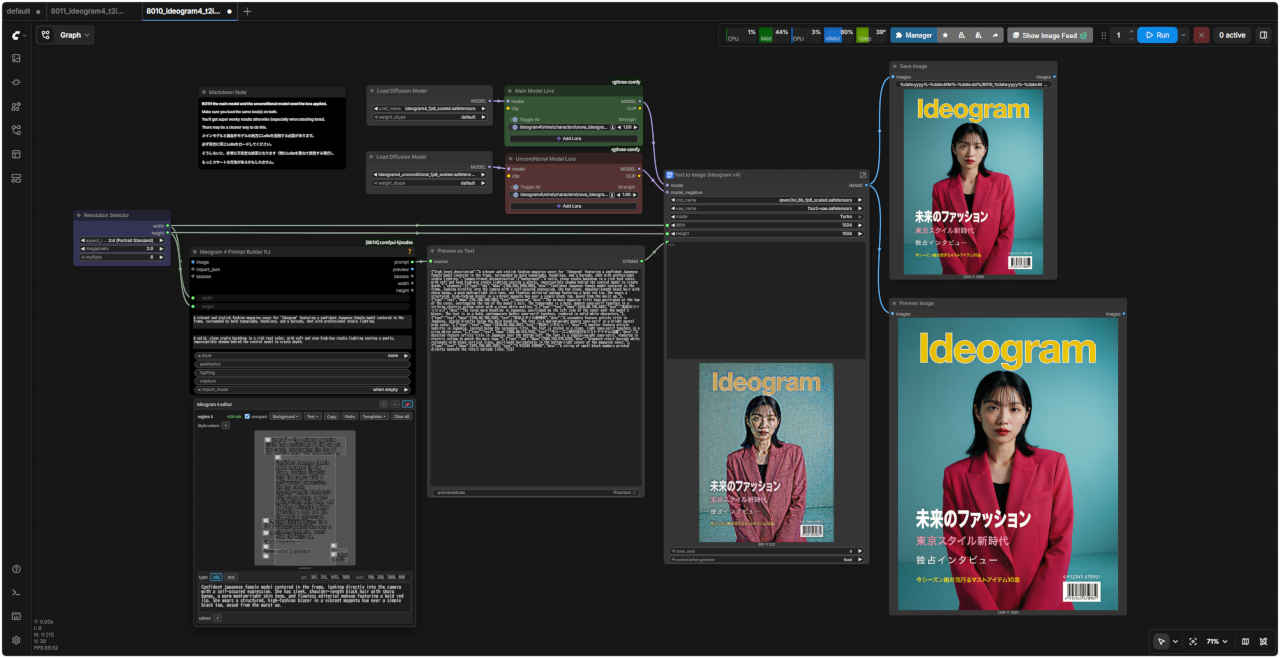Increase the queue batch count stepper

pos(1131,31)
